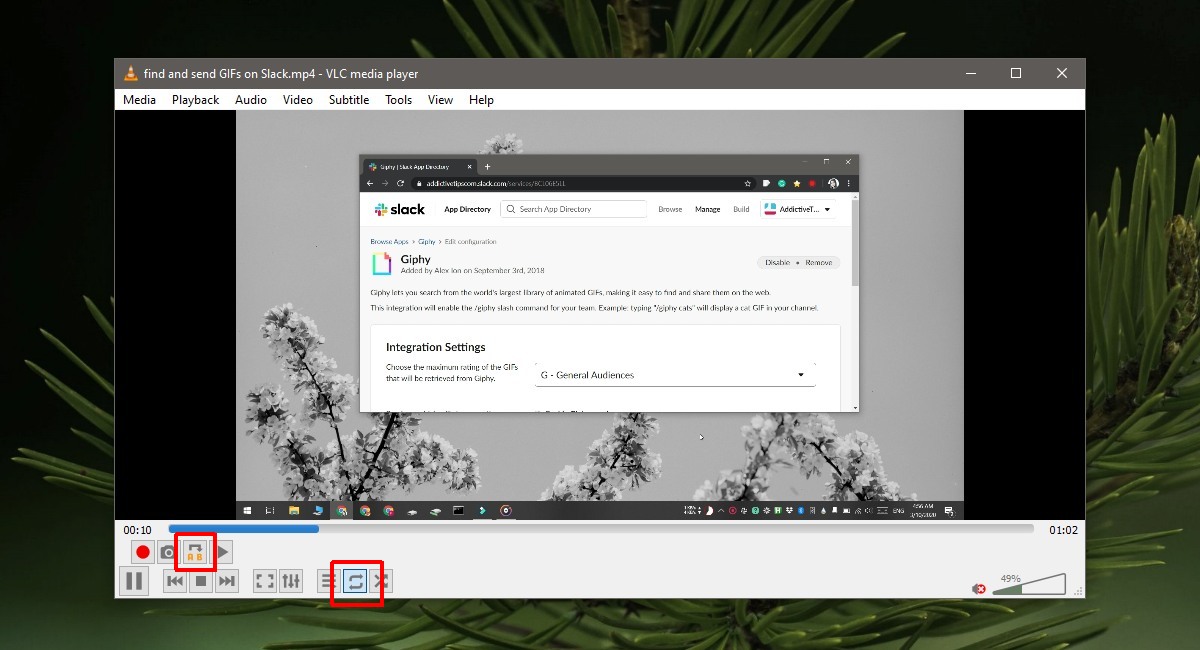Open the Audio menu

(x=251, y=100)
